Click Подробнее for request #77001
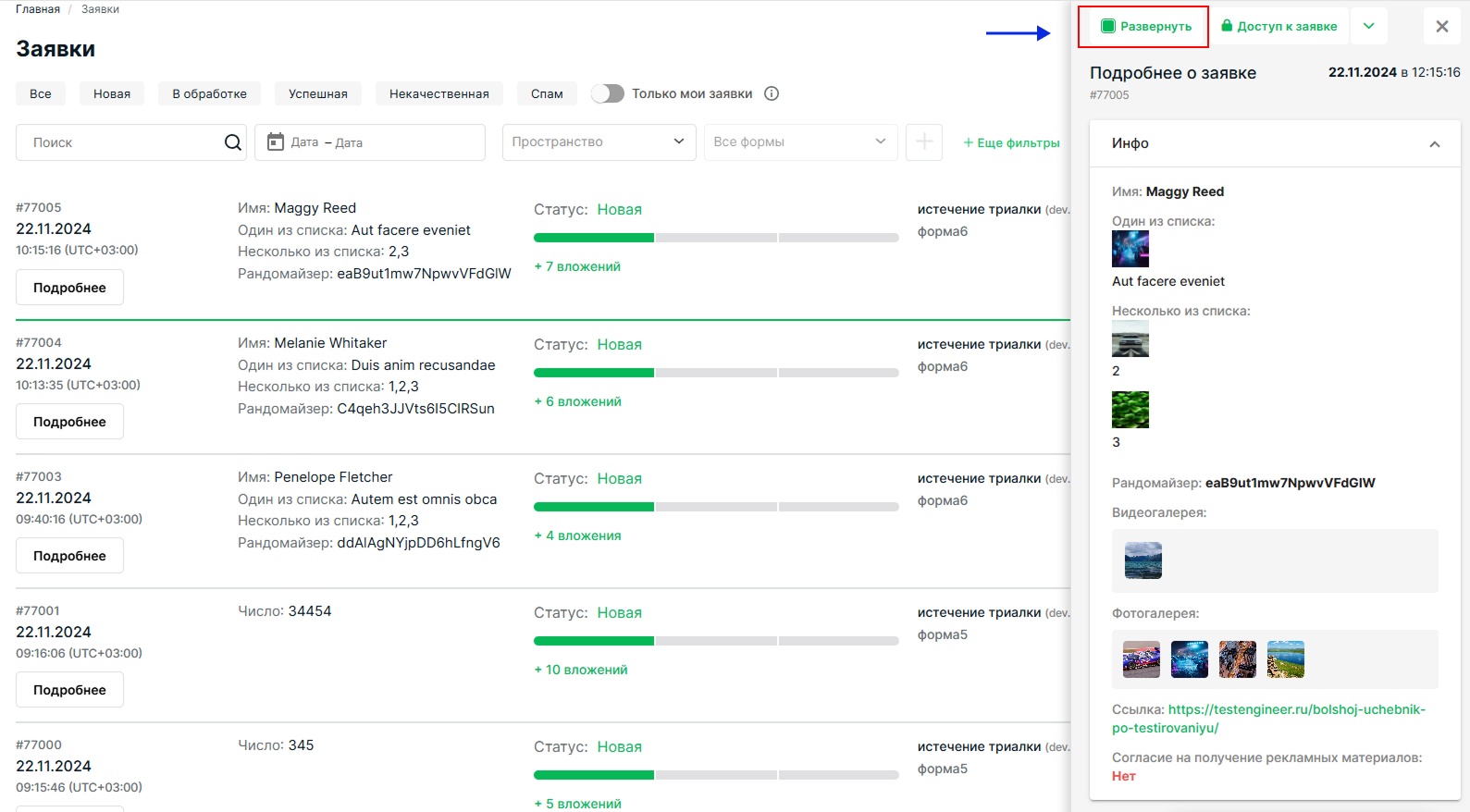Screen dimensions: 1470x812 click(69, 690)
